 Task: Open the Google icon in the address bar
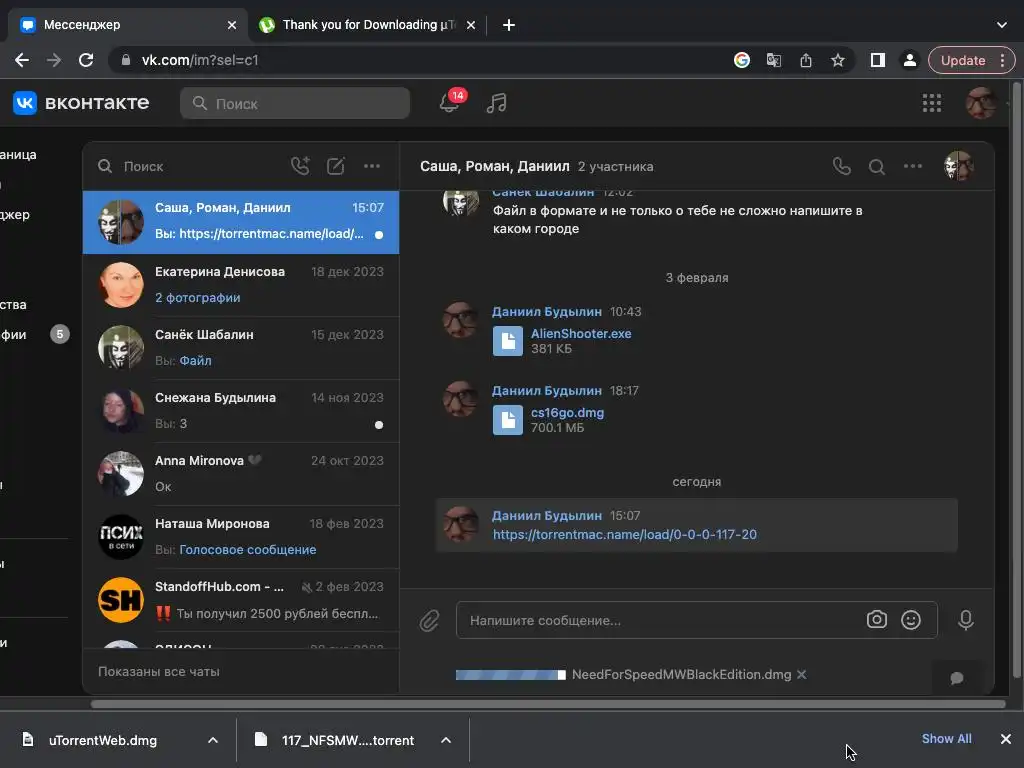tap(741, 60)
